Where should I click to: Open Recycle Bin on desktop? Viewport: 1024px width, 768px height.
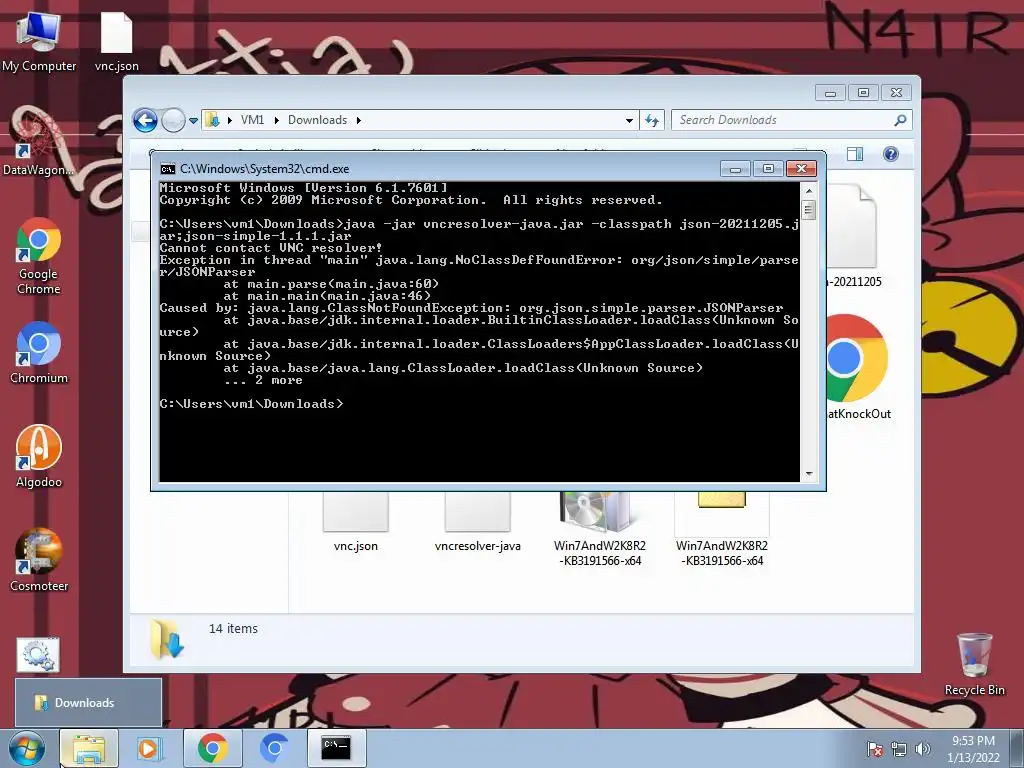pos(974,664)
